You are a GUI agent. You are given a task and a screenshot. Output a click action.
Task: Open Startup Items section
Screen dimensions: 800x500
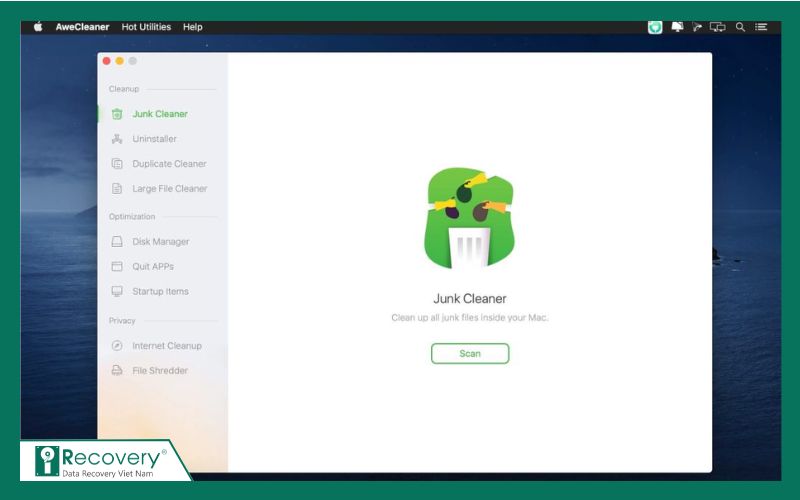point(163,291)
